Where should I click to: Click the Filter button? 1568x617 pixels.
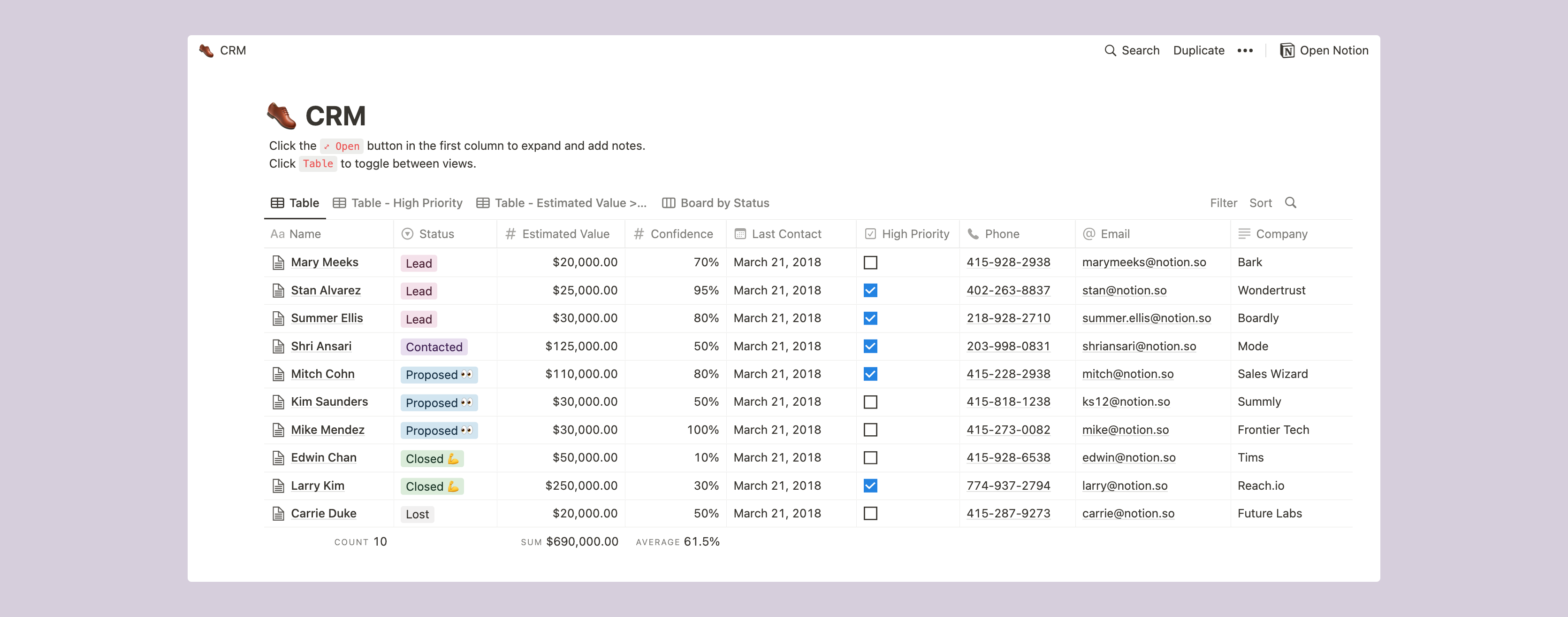point(1224,203)
